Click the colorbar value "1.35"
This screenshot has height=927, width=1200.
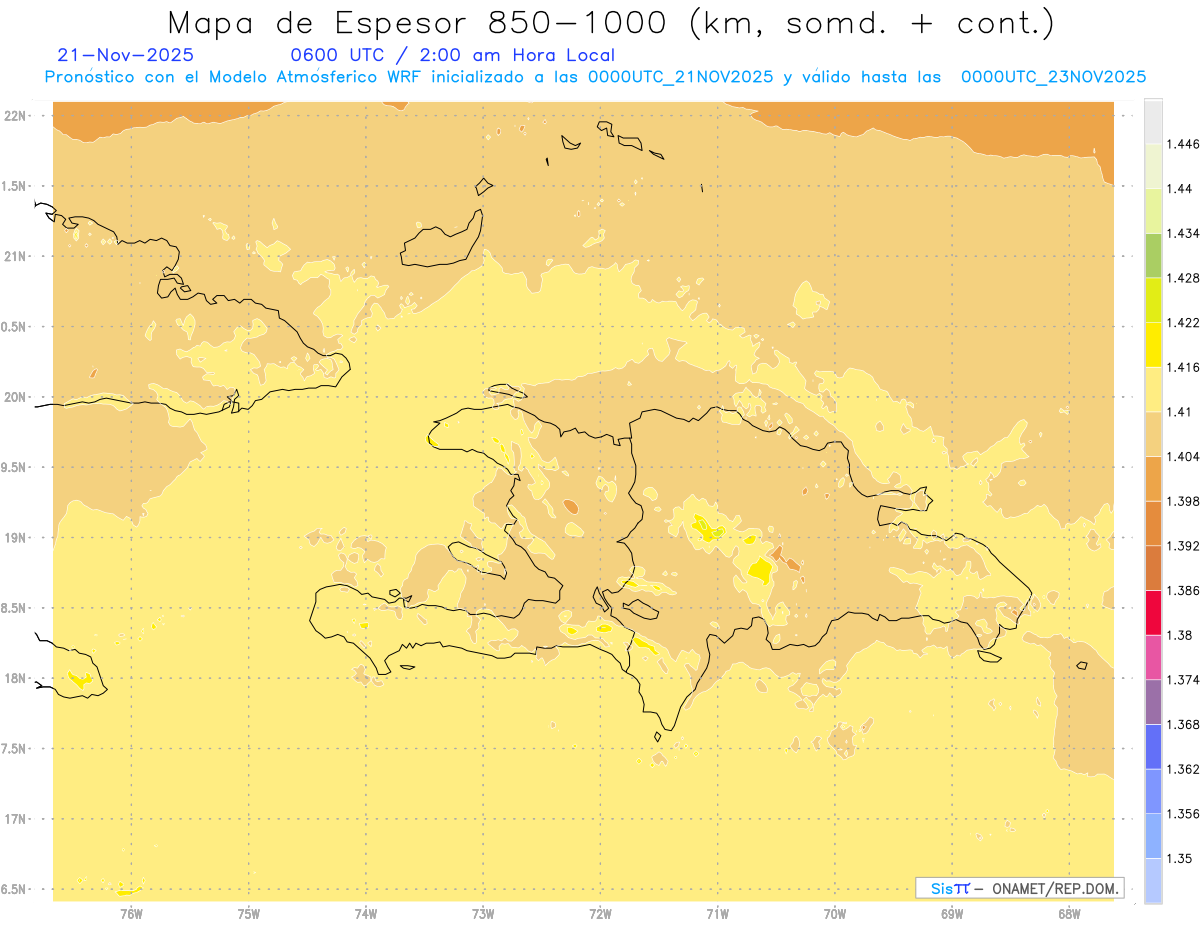[x=1179, y=858]
